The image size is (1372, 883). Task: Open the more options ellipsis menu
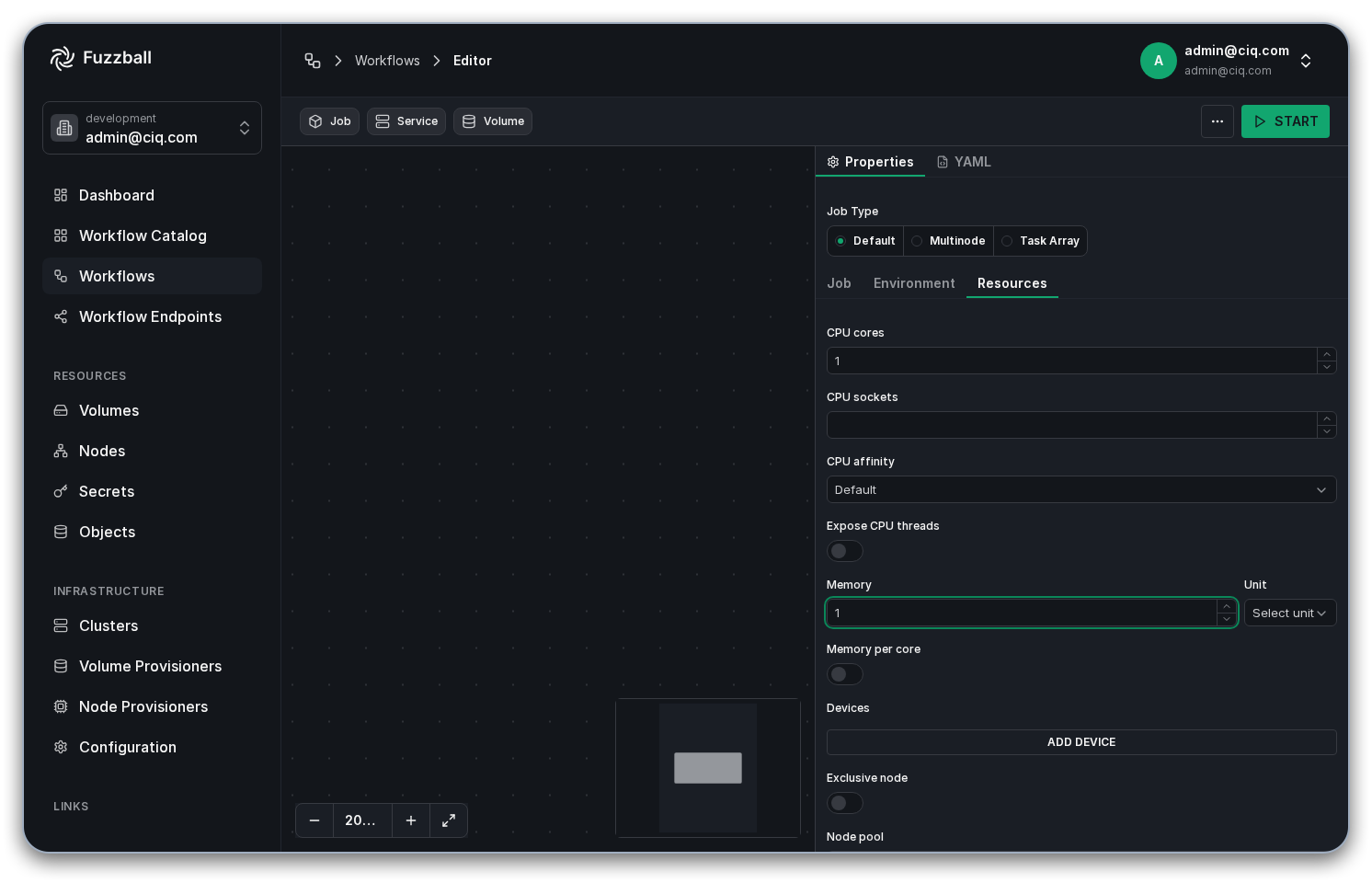pos(1218,121)
